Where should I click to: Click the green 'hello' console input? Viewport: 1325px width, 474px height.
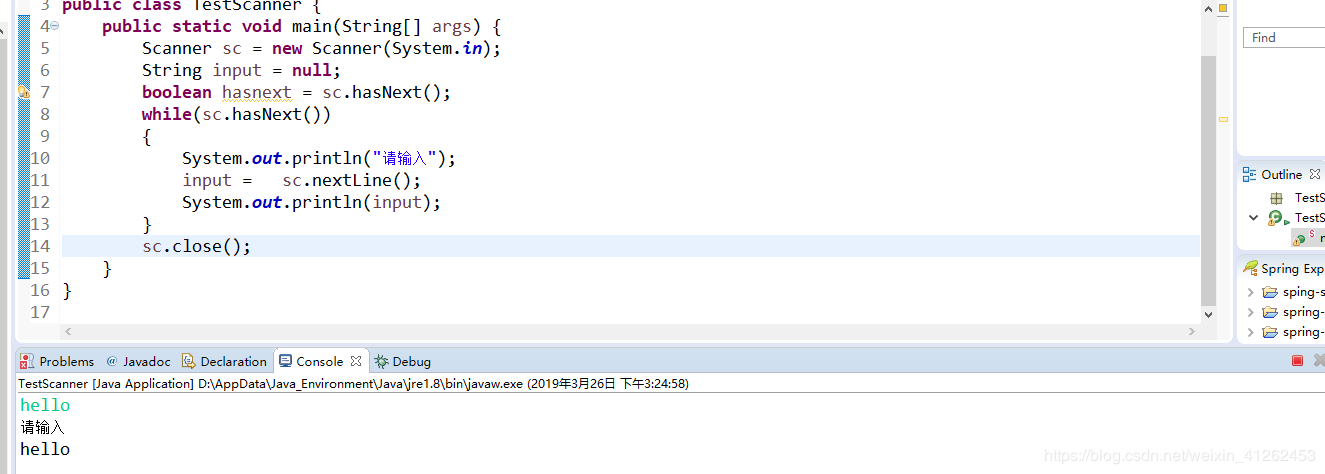pyautogui.click(x=45, y=405)
